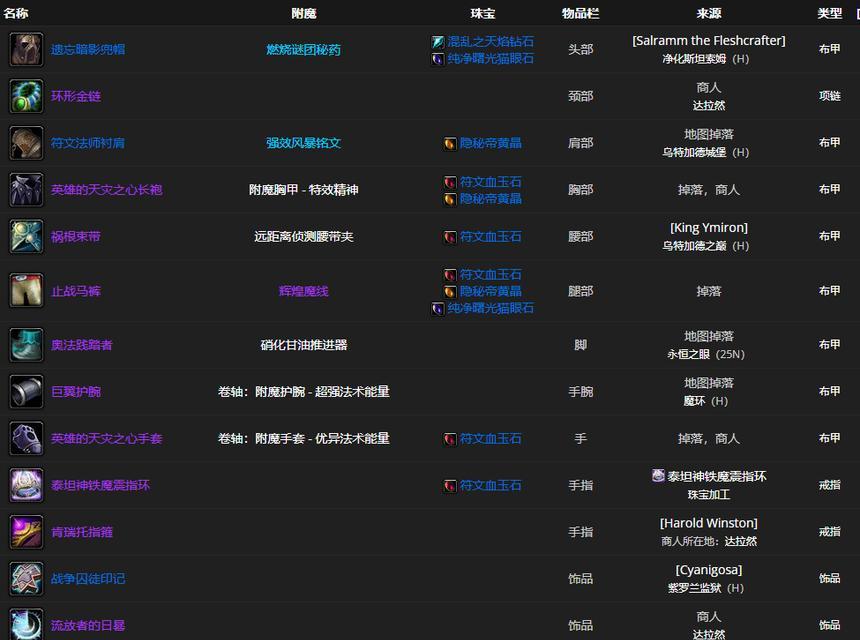The image size is (860, 640).
Task: Click the [Cyanigosa] source text
Action: [709, 570]
